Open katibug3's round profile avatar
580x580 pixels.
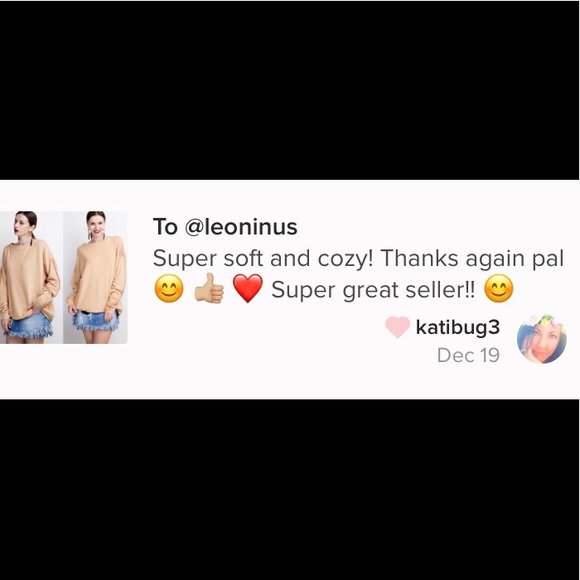(x=542, y=339)
